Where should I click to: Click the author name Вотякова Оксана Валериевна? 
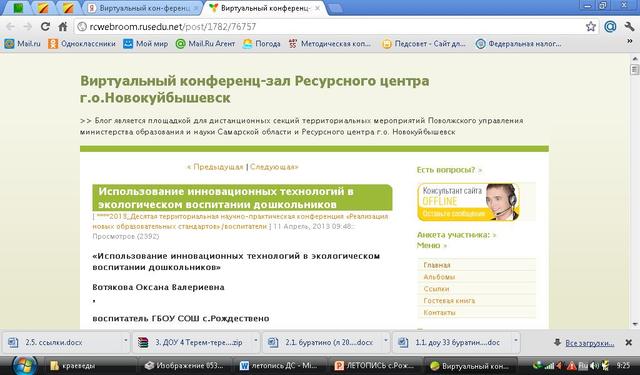click(158, 287)
